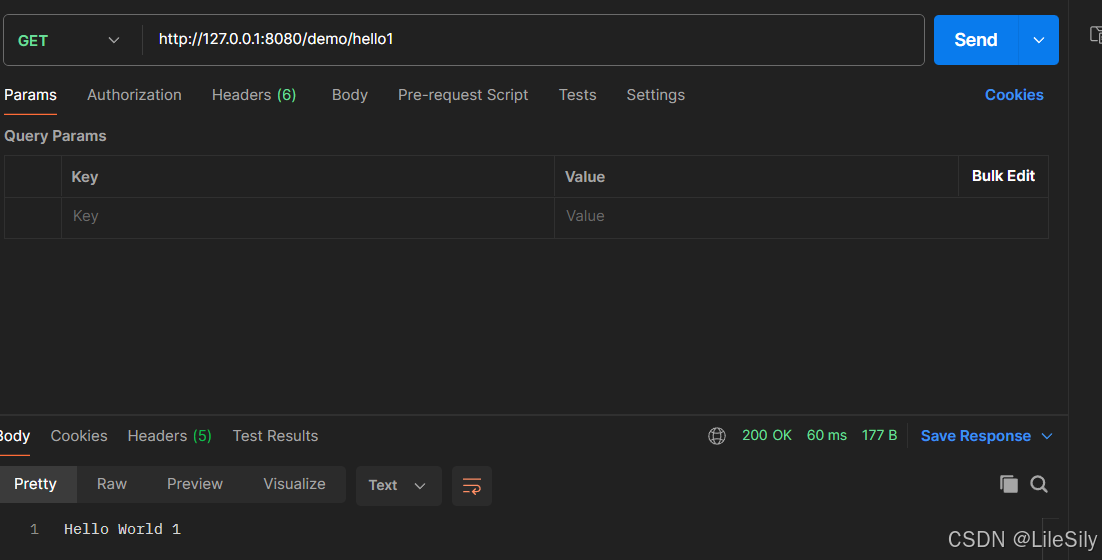Select the request Body tab
Viewport: 1102px width, 560px height.
(x=349, y=95)
